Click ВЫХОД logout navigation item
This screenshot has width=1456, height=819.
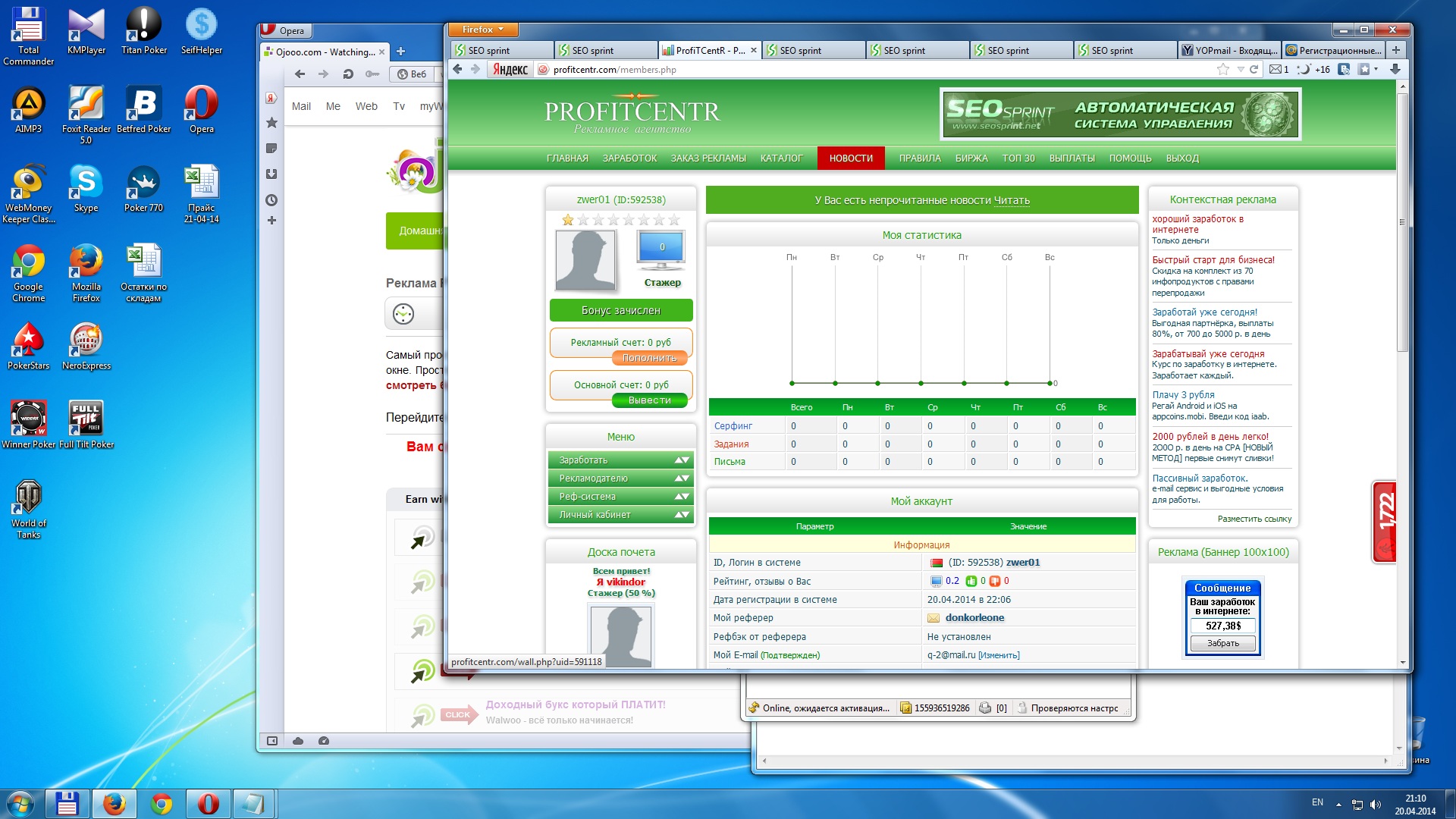1182,158
